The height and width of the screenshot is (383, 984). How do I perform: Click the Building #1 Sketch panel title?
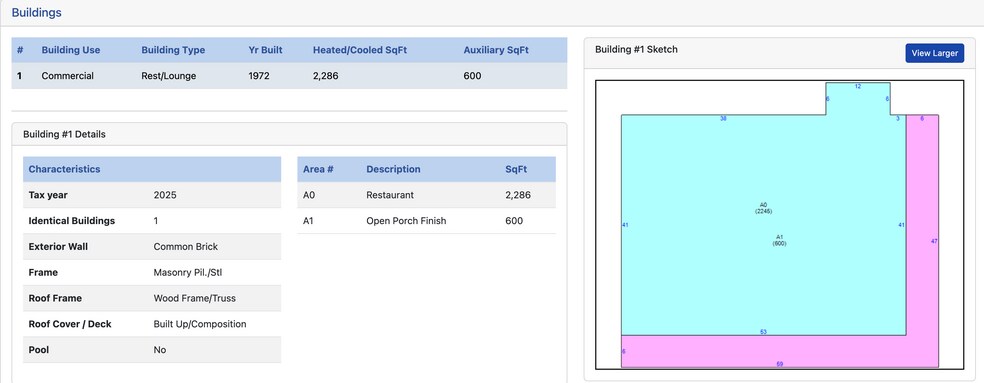tap(636, 50)
